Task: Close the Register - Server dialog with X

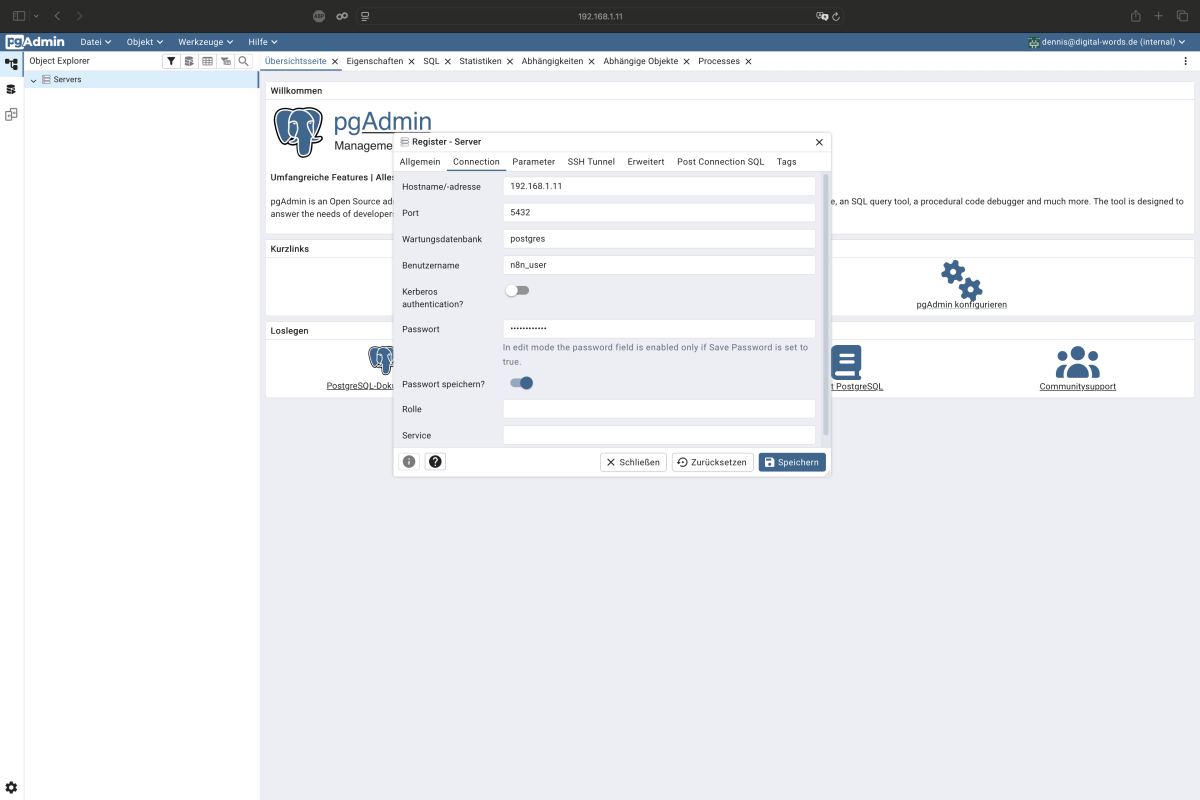Action: pyautogui.click(x=820, y=142)
